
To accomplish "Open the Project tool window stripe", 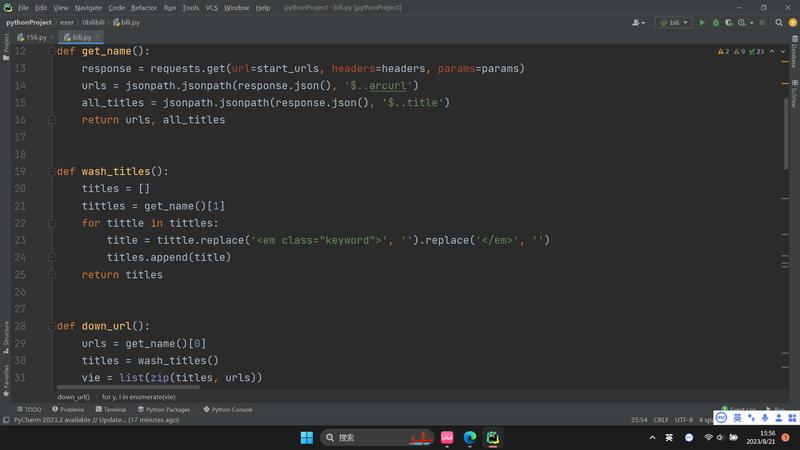I will [6, 46].
